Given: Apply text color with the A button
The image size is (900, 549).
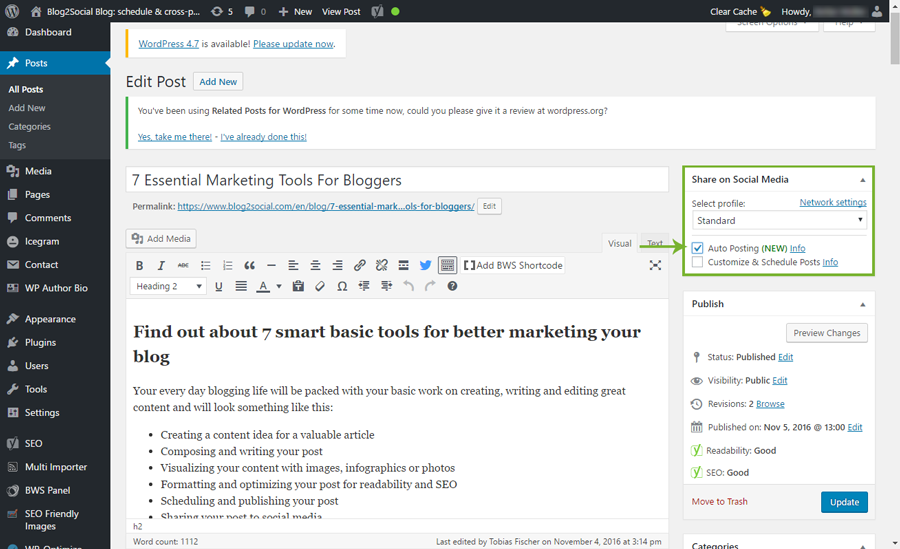Looking at the screenshot, I should [263, 286].
